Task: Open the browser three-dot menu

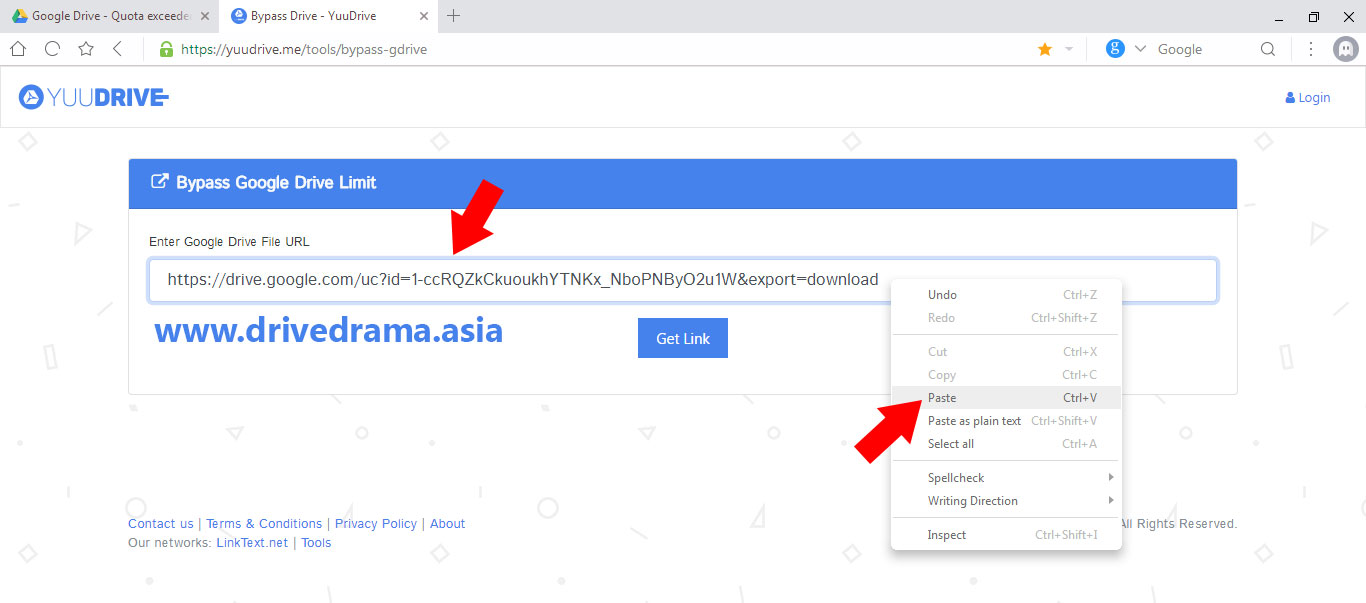Action: [1311, 49]
